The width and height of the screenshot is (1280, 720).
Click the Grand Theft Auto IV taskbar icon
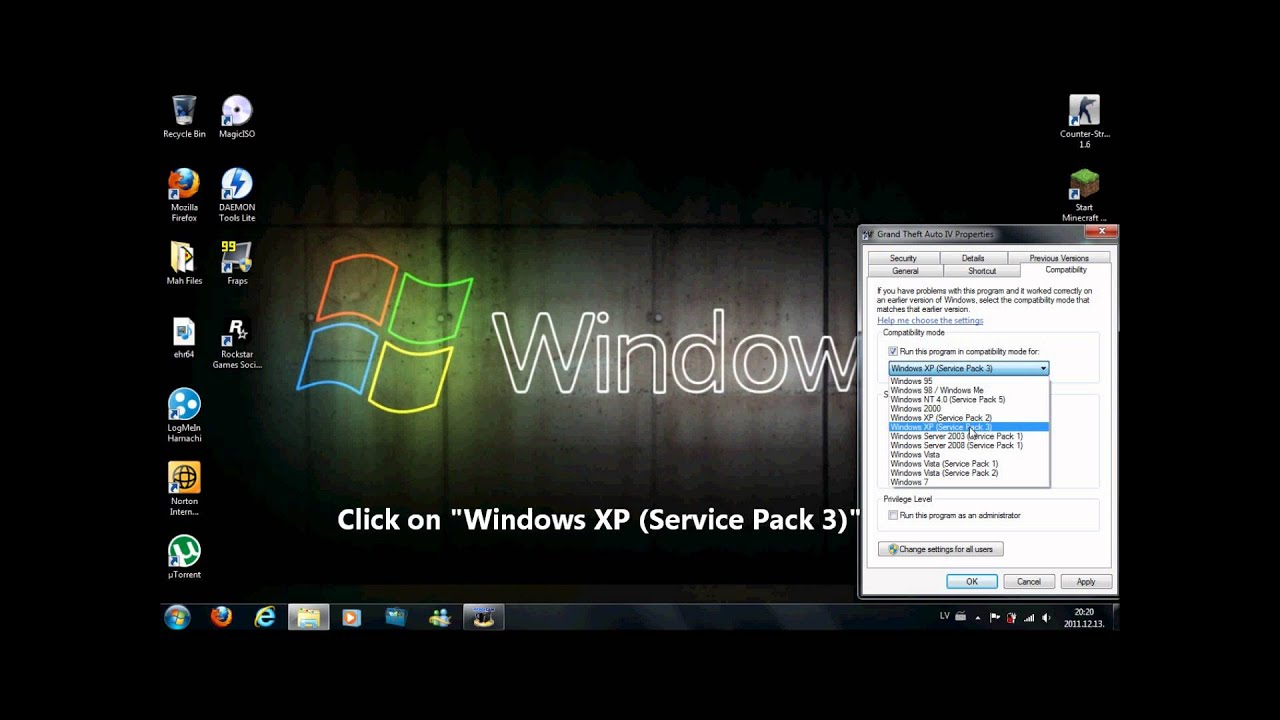click(484, 618)
